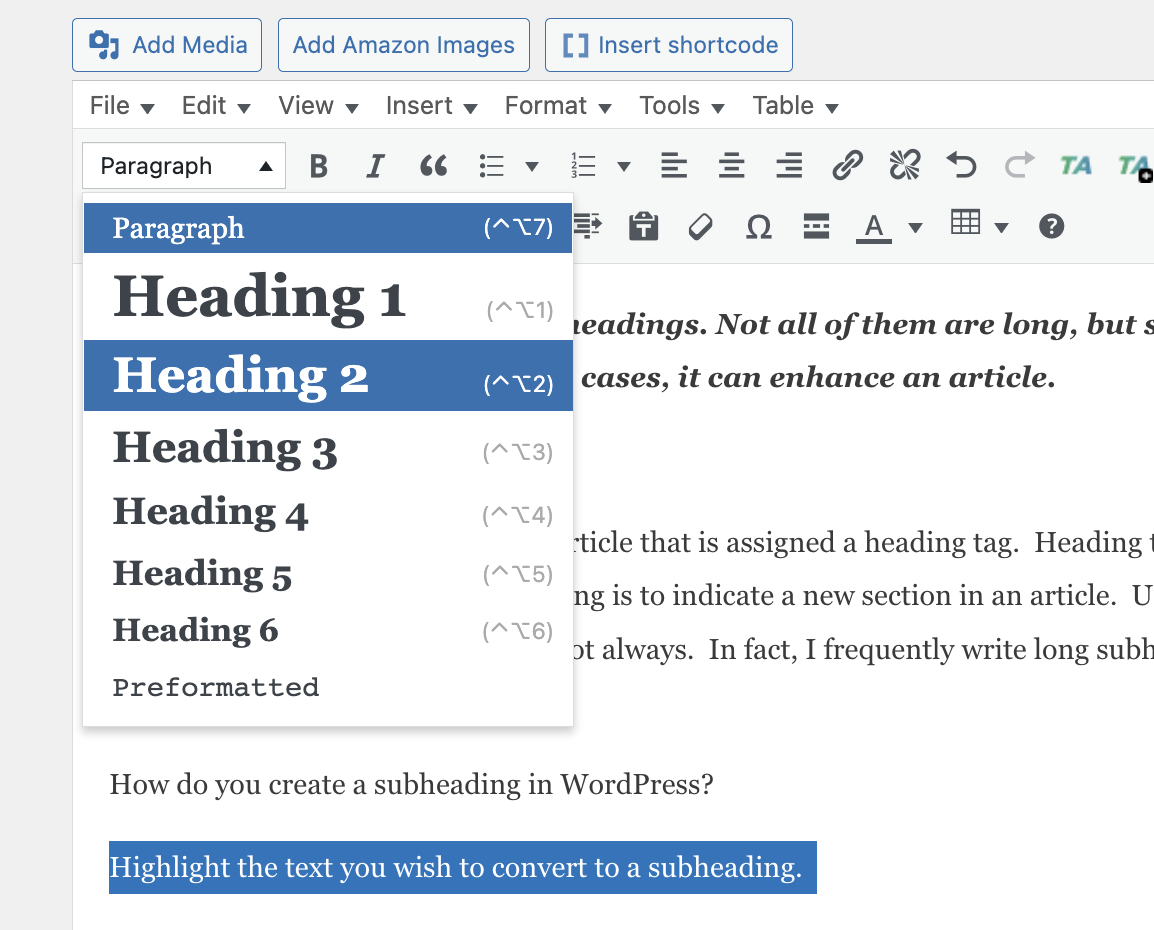Open the text color picker arrow
Screen dimensions: 1154x930
(916, 227)
